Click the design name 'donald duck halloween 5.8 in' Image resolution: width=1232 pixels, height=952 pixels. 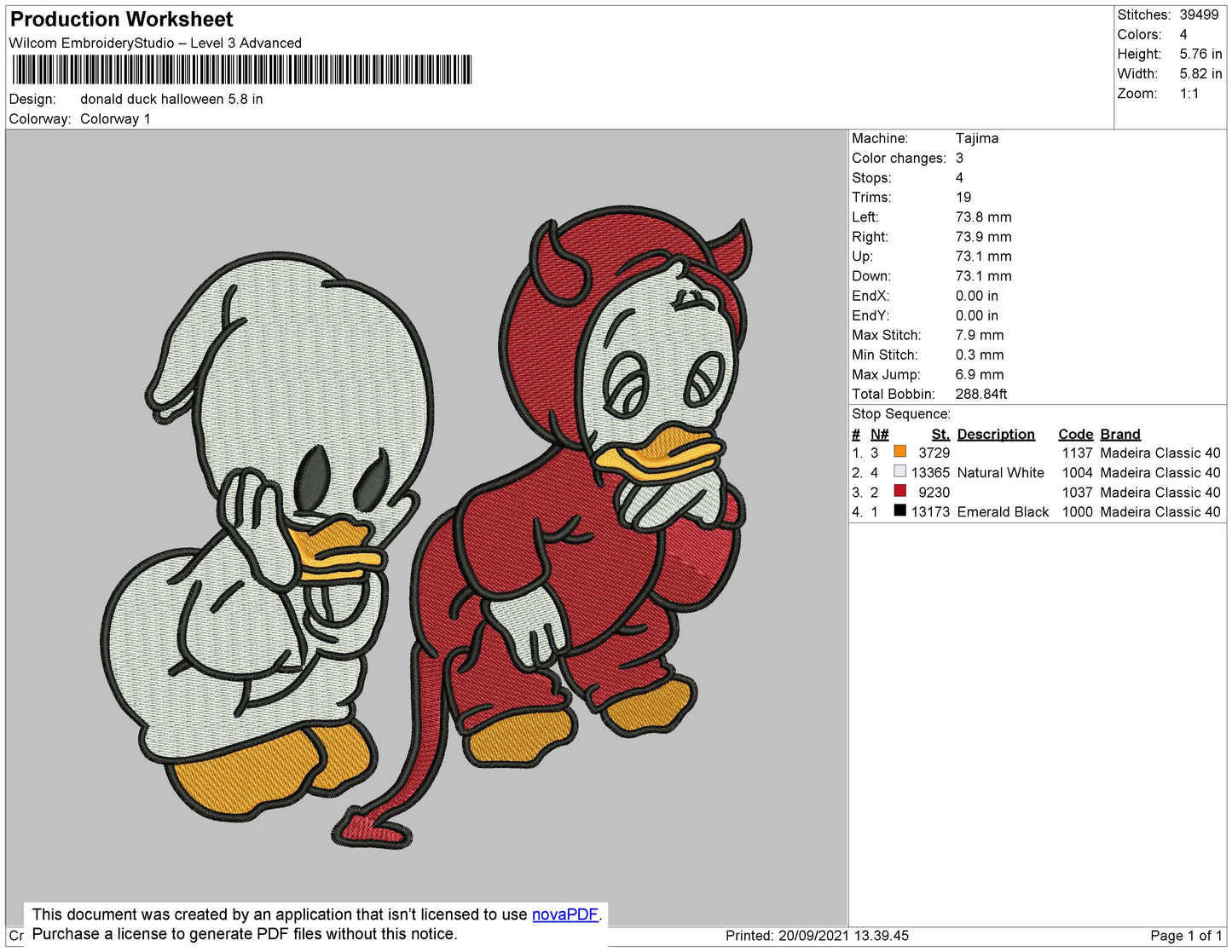point(171,100)
